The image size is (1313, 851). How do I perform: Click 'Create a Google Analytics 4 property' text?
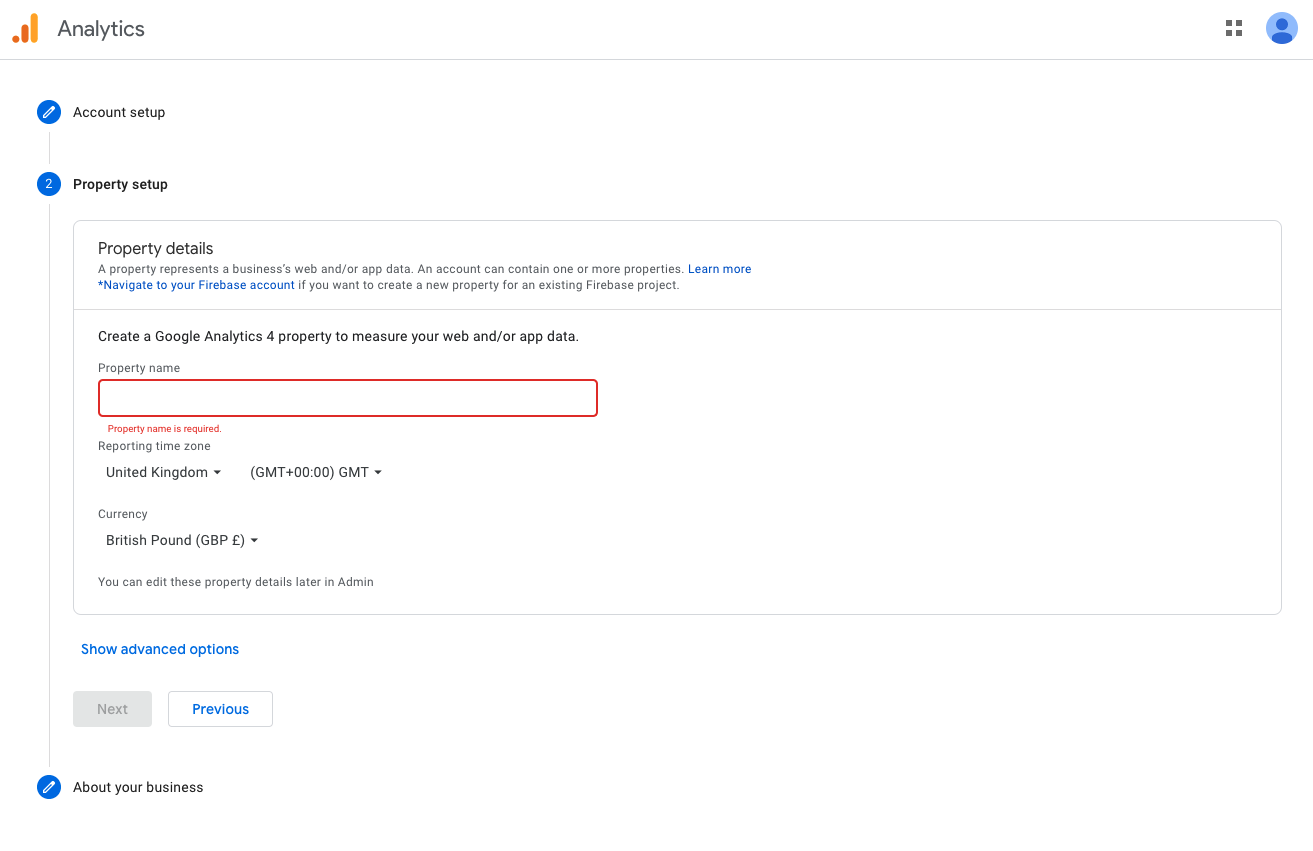coord(338,336)
